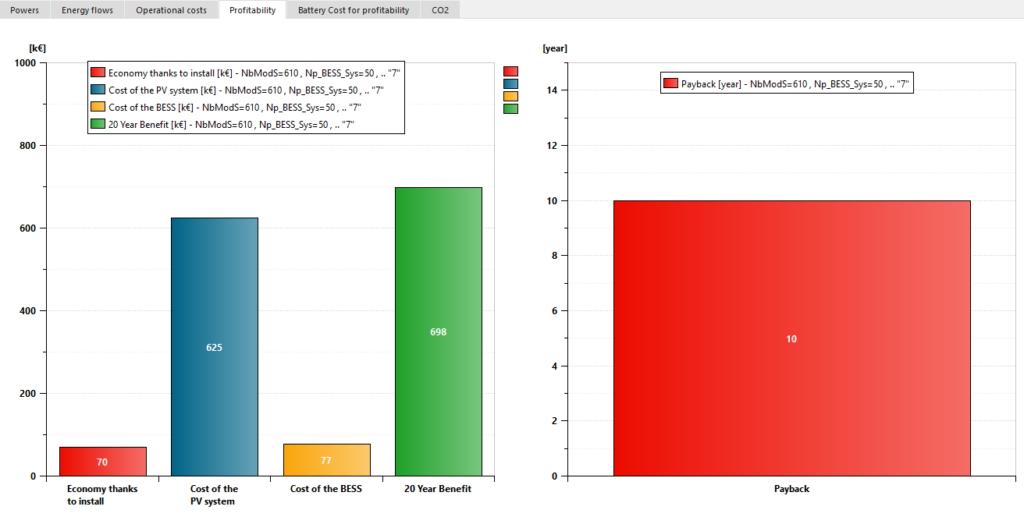Select the green 20 Year Benefit bar
This screenshot has height=517, width=1024.
click(x=438, y=331)
